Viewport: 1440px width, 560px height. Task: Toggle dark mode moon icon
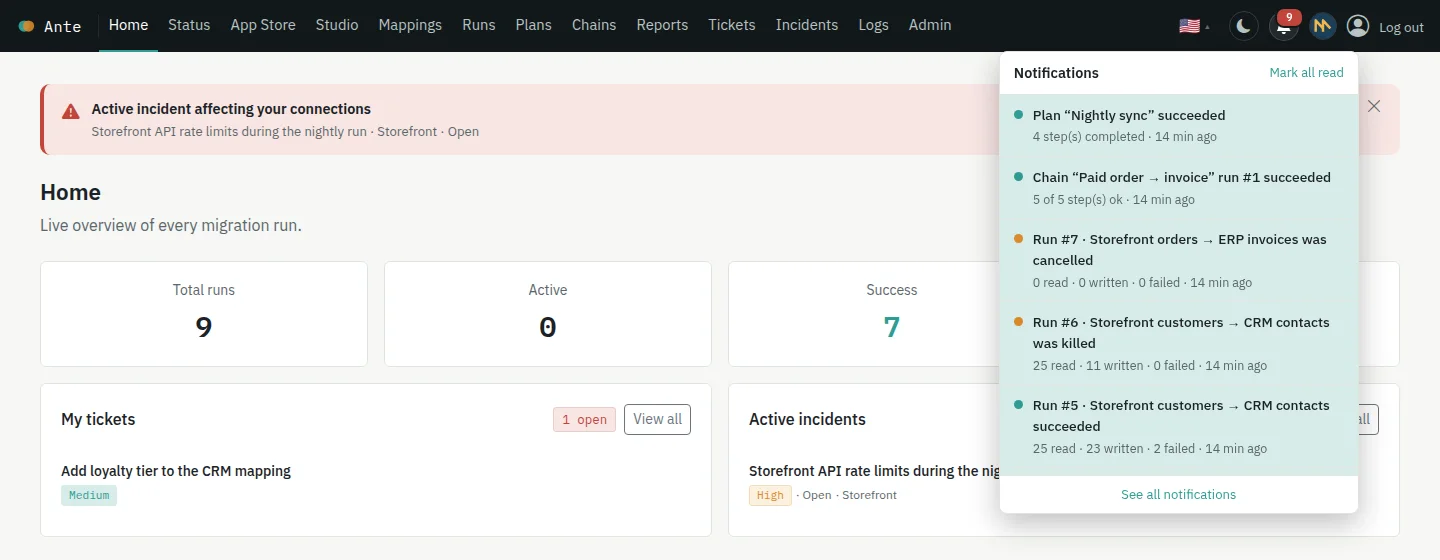[1243, 26]
